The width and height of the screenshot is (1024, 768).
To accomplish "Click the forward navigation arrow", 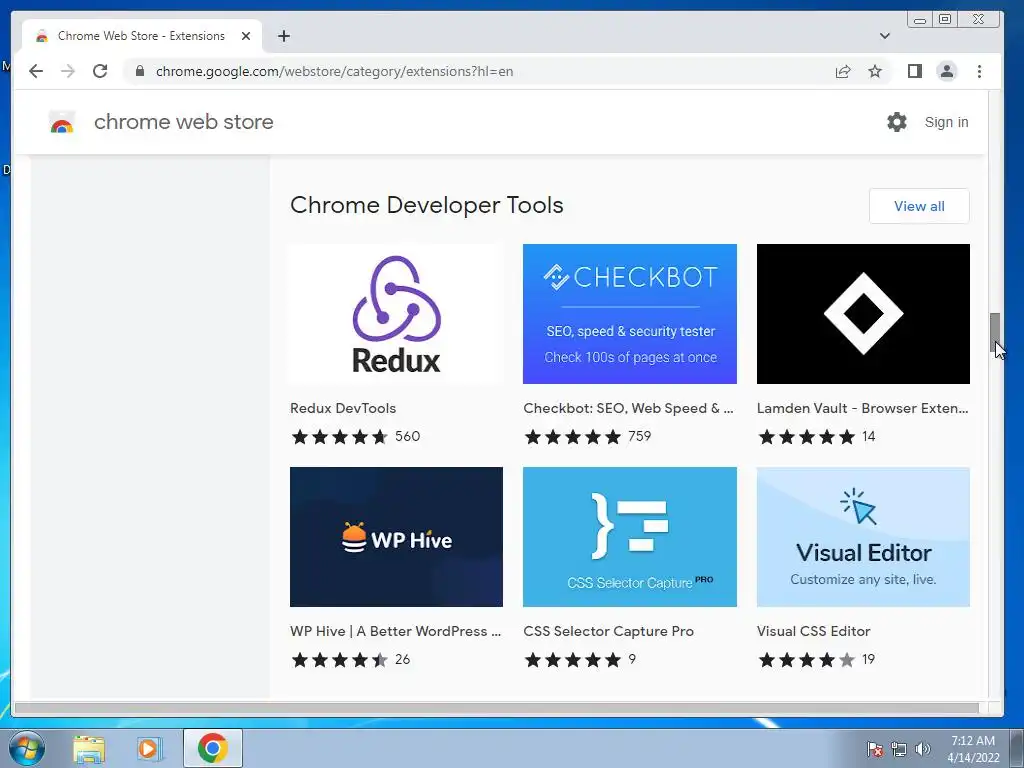I will 68,71.
